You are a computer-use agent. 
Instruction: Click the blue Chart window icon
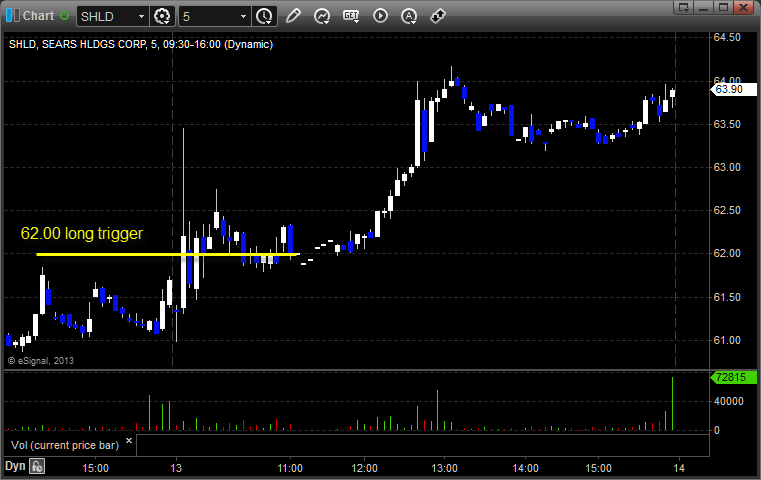click(x=13, y=16)
